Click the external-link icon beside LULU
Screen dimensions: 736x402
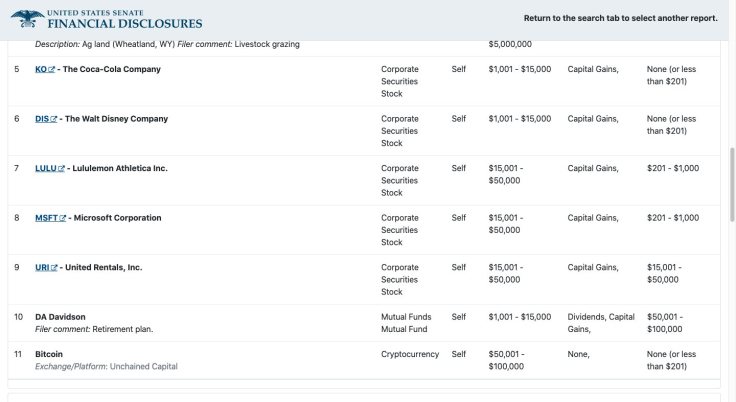point(61,169)
